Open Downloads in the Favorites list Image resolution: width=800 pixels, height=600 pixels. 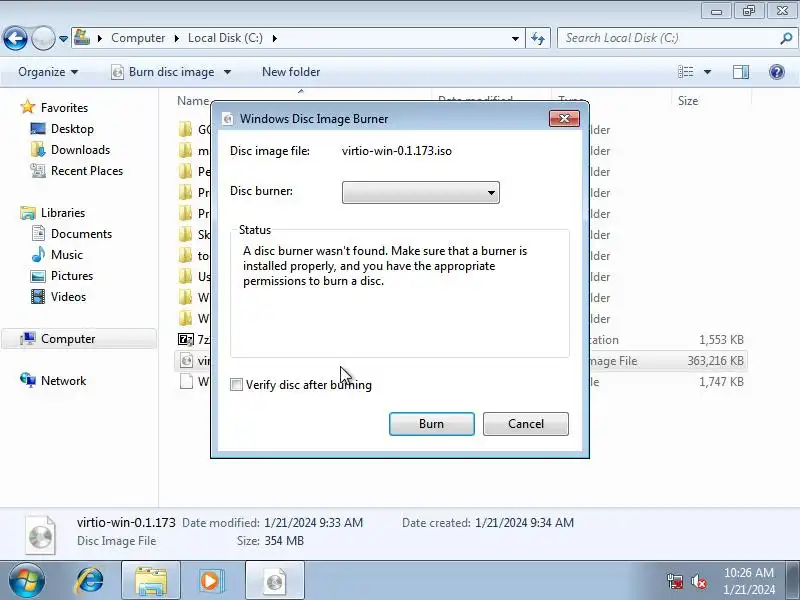pyautogui.click(x=70, y=149)
